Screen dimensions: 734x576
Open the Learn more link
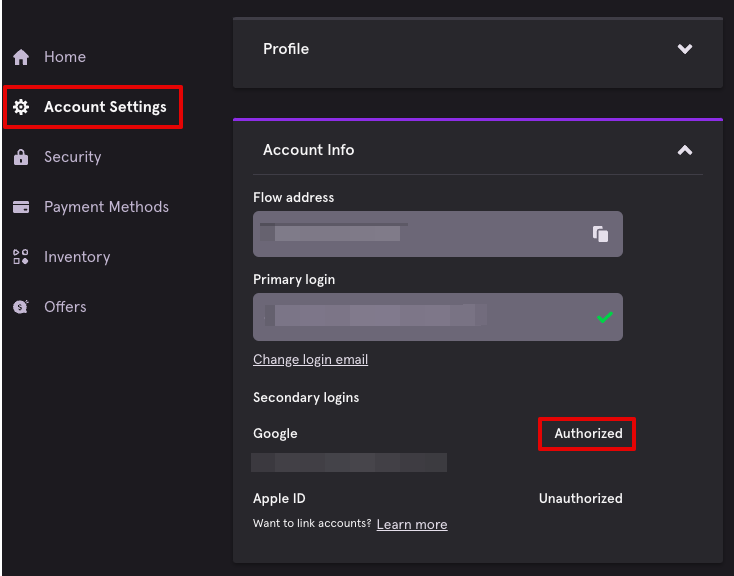(x=412, y=524)
